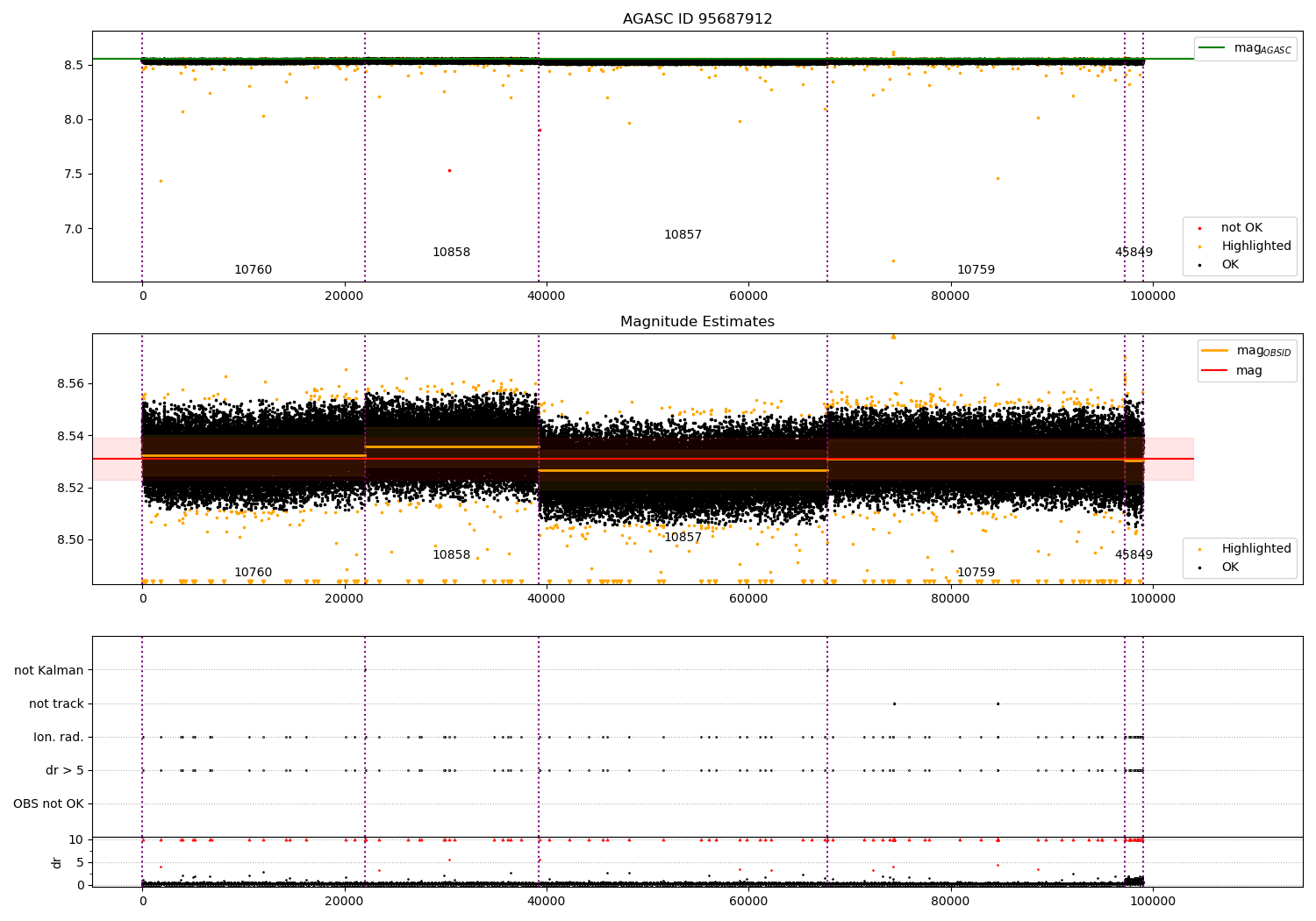Click y-tick '7.0' on the top plot
This screenshot has height=921, width=1316.
(75, 229)
